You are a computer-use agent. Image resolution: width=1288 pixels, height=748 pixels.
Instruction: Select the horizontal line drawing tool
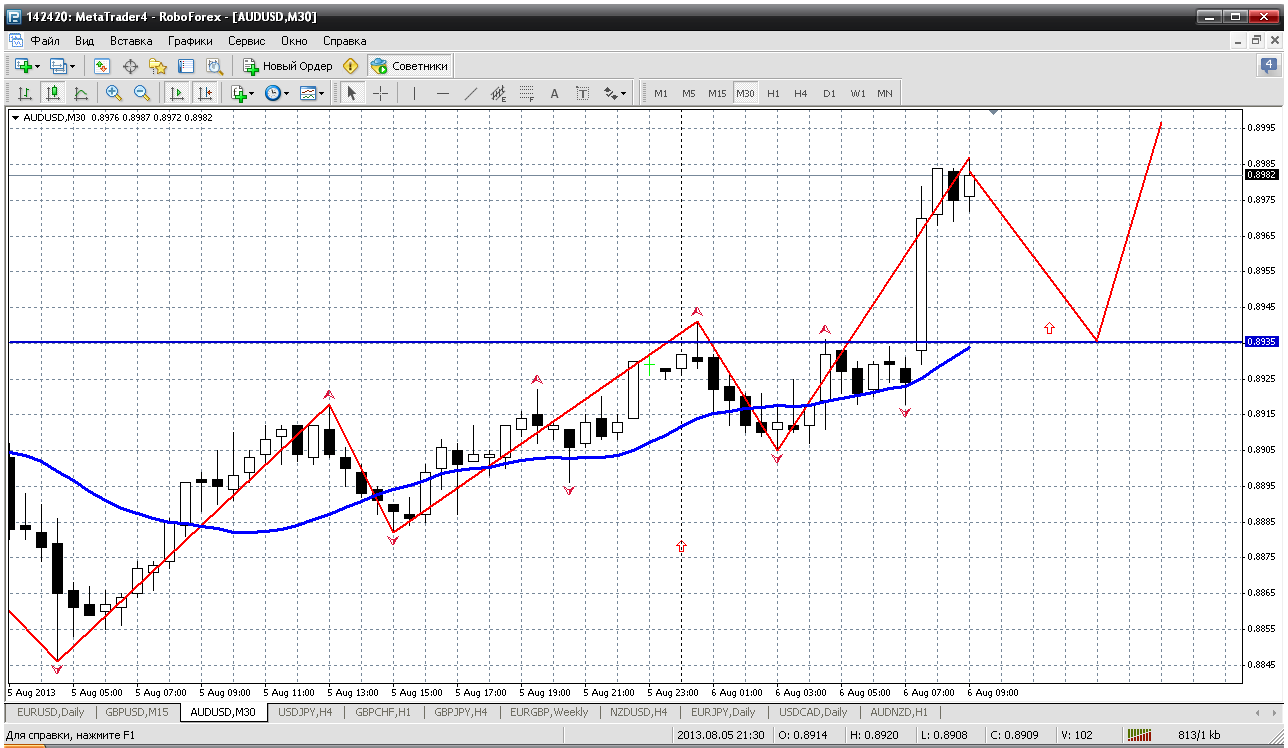click(443, 93)
